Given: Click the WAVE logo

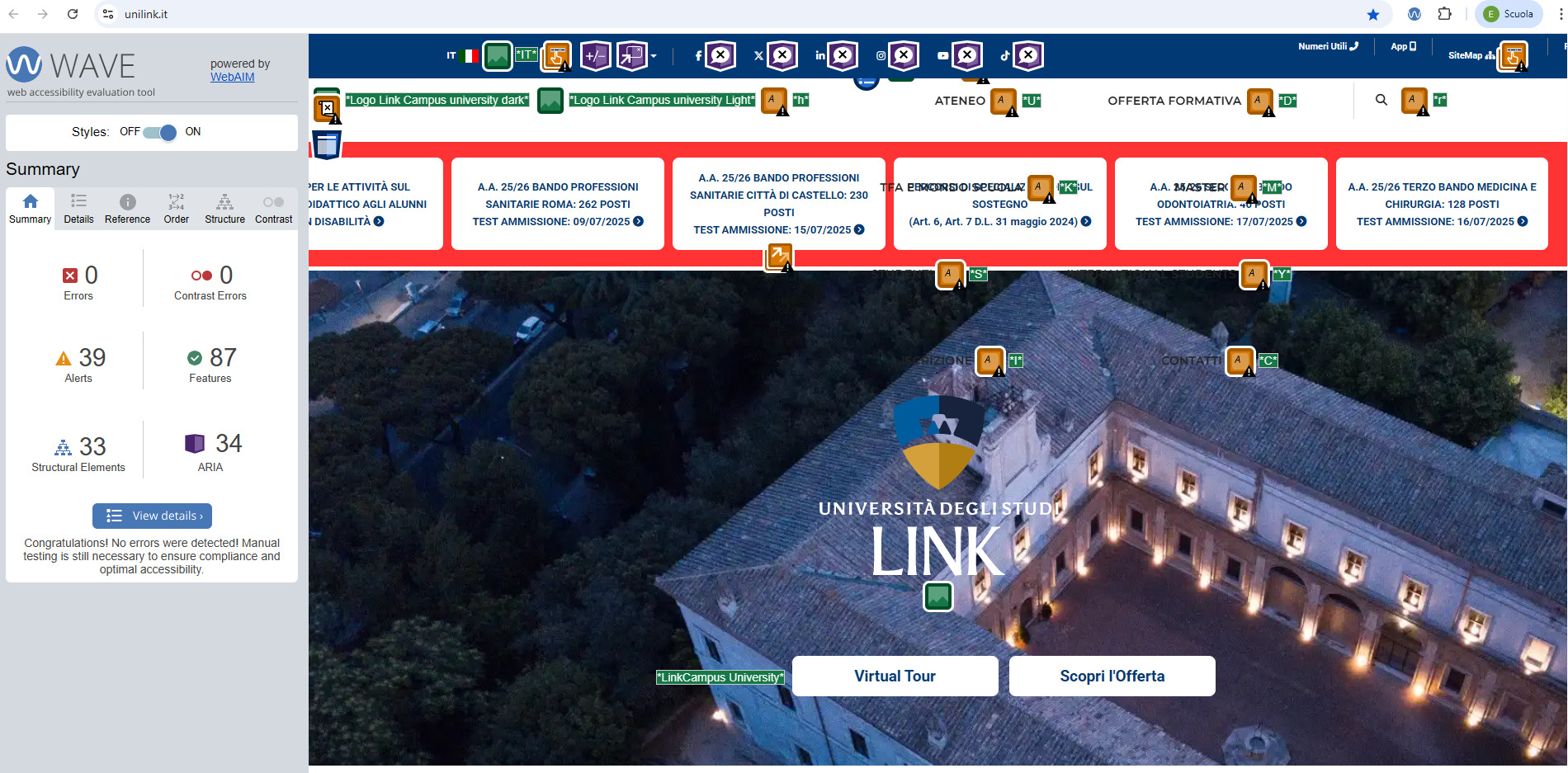Looking at the screenshot, I should [71, 64].
